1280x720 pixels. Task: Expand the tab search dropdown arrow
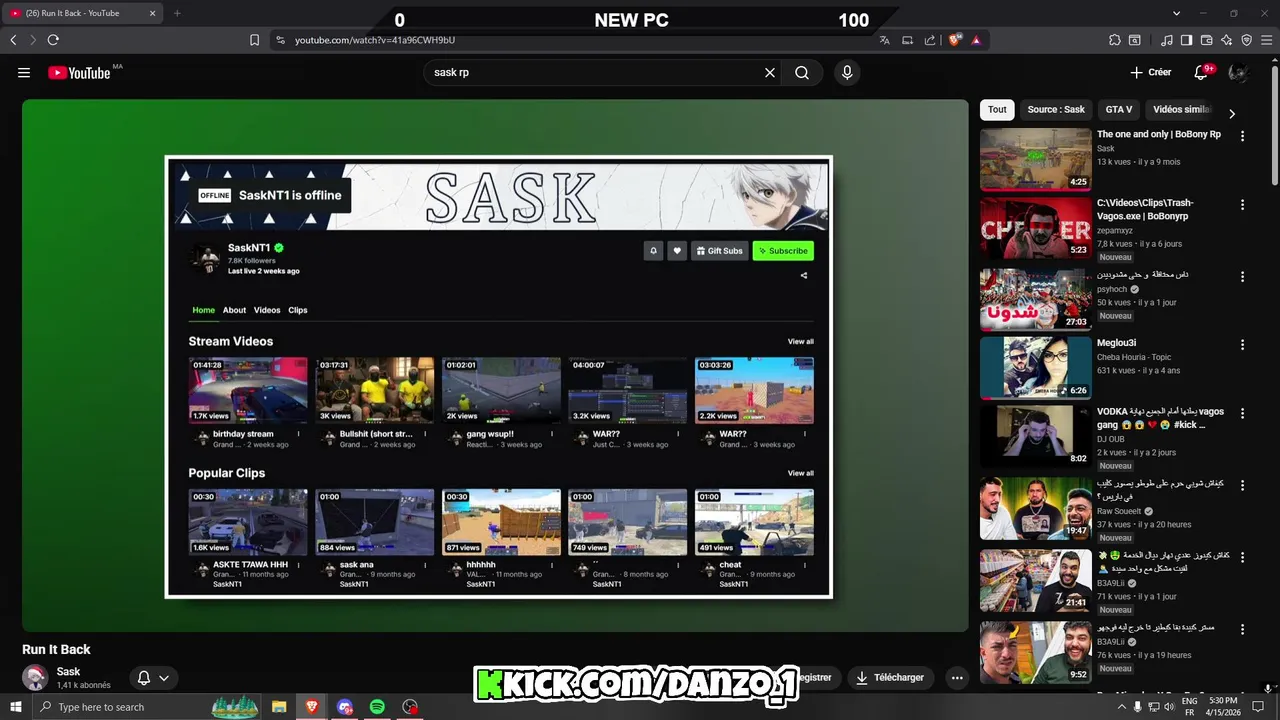[1176, 13]
